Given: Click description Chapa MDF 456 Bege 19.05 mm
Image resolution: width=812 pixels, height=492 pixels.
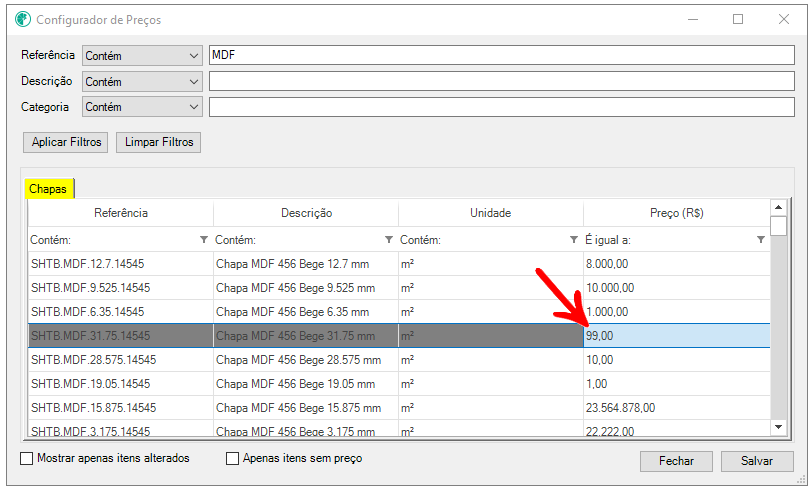Looking at the screenshot, I should coord(306,384).
